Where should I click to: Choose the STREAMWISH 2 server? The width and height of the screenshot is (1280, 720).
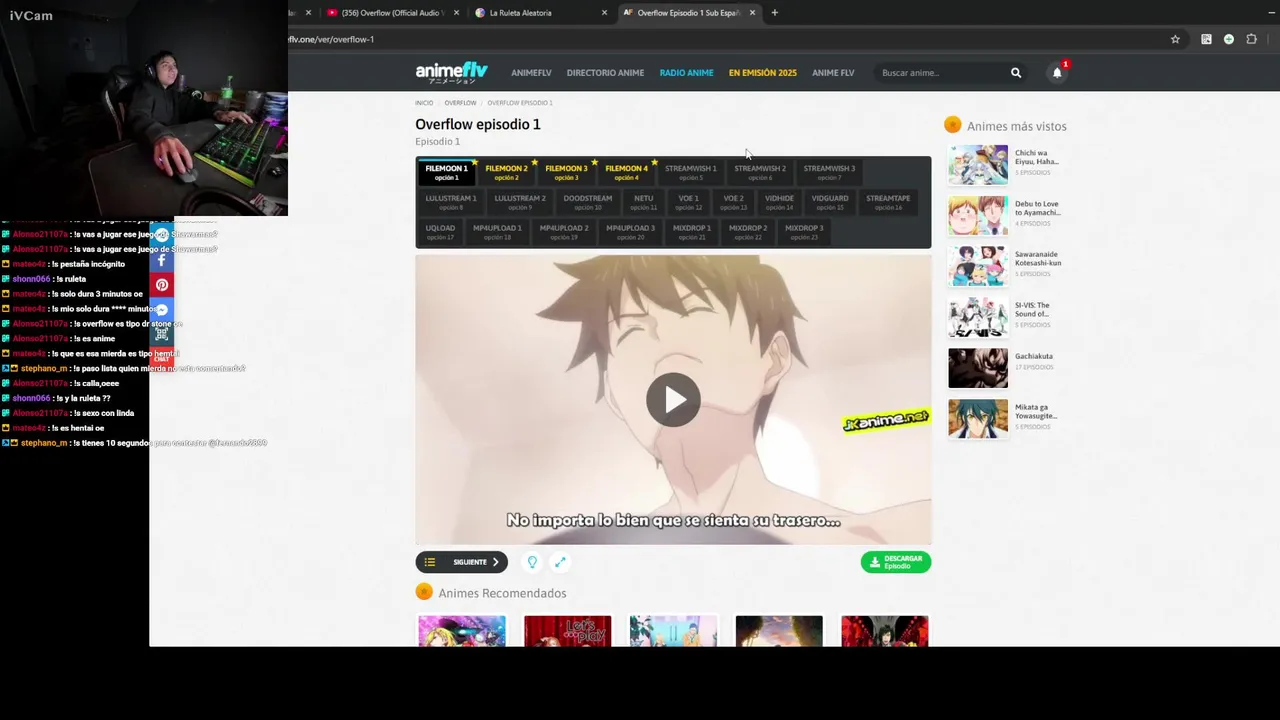coord(760,172)
